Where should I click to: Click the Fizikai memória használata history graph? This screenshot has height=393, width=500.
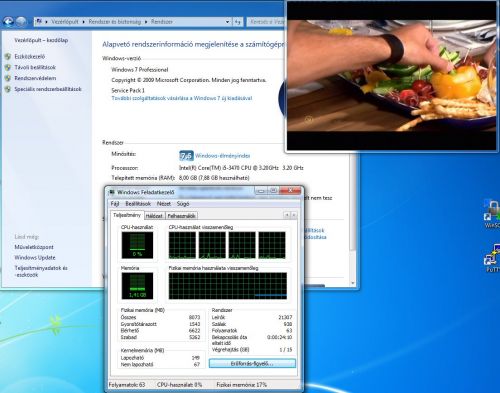(228, 286)
